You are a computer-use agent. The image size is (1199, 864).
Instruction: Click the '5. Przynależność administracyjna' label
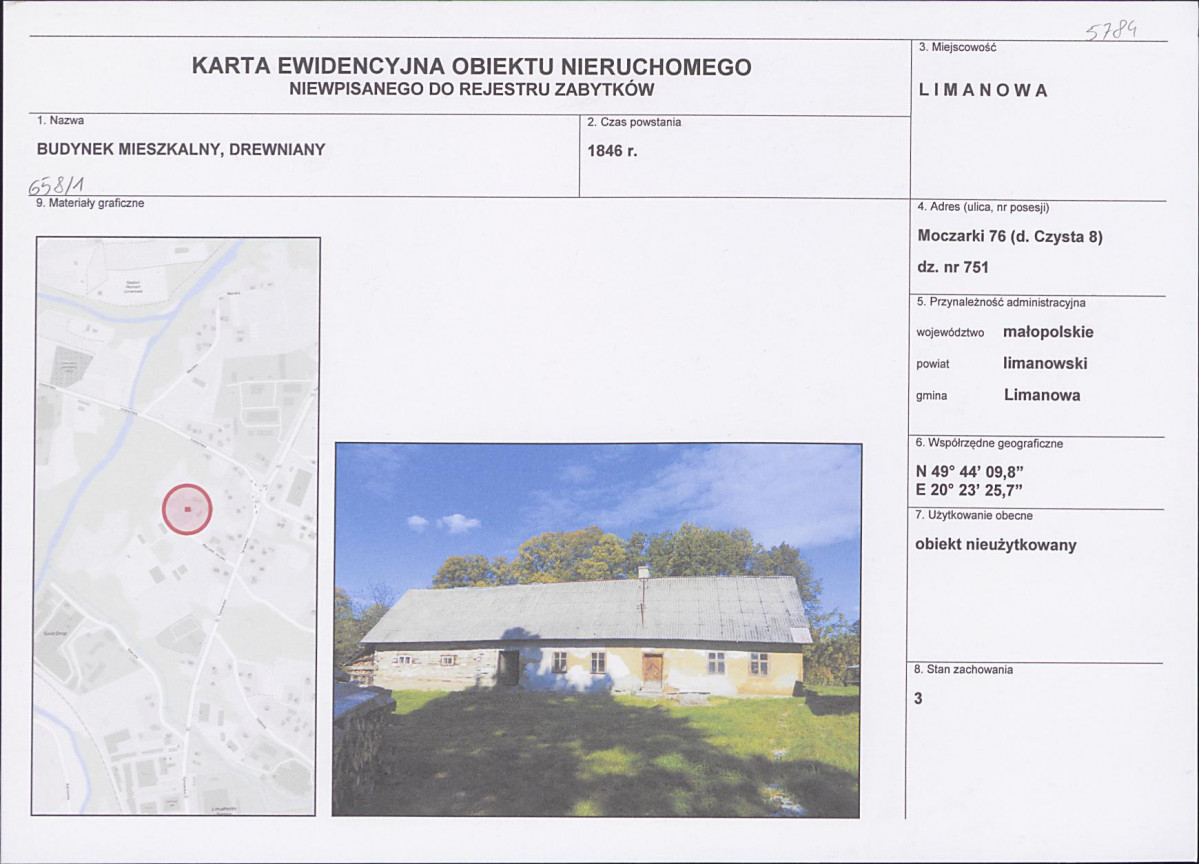1001,303
